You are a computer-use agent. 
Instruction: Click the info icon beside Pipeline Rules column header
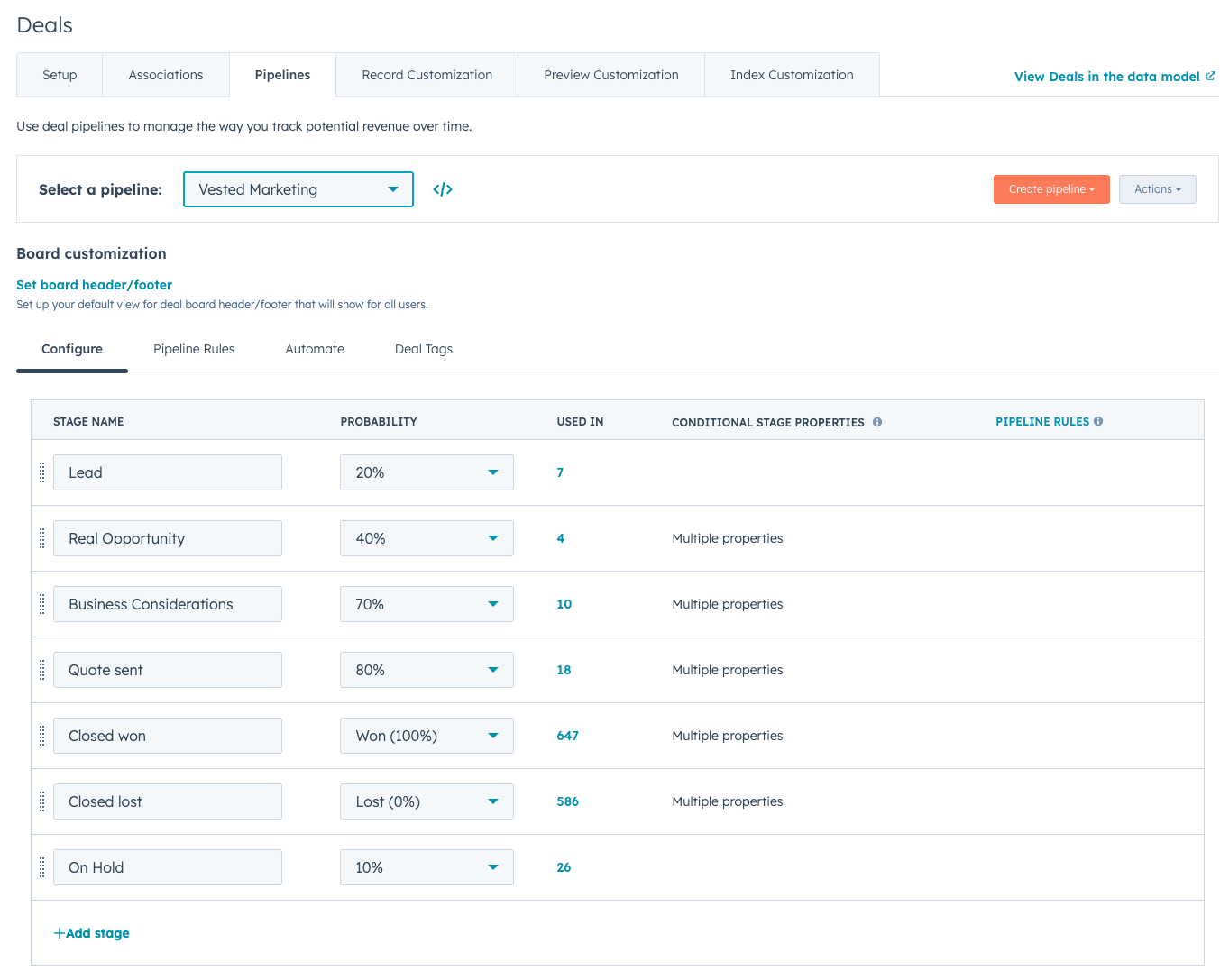coord(1098,421)
